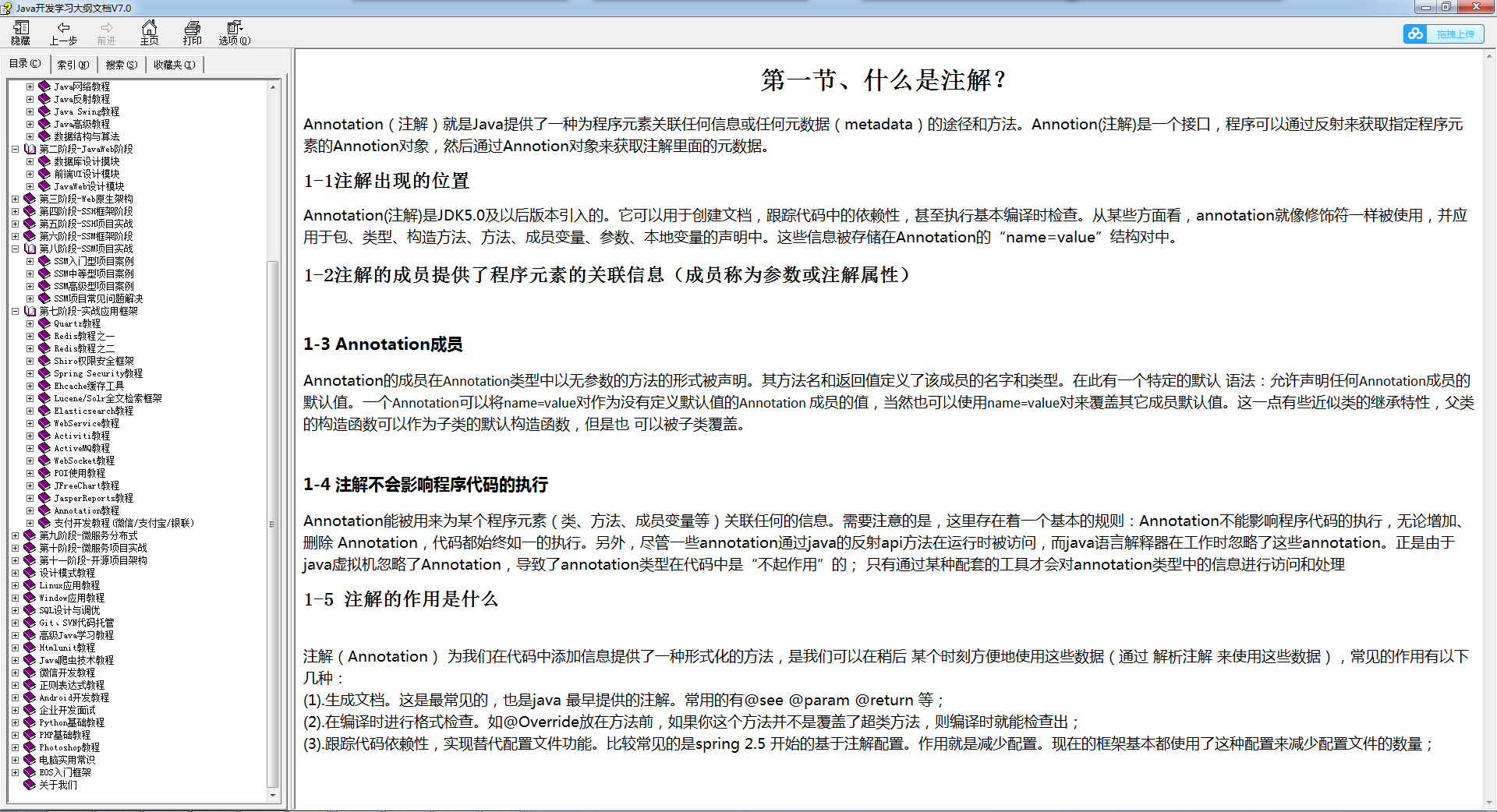Print with the 打印 toolbar icon
Viewport: 1497px width, 812px height.
[192, 33]
